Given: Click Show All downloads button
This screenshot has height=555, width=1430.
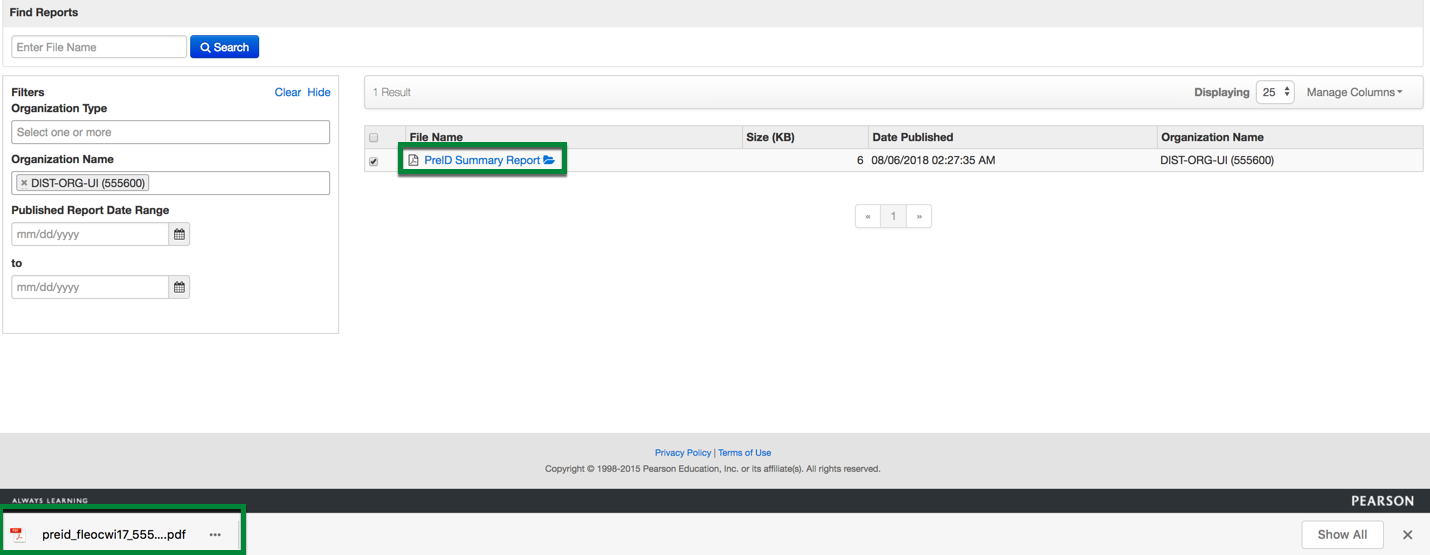Looking at the screenshot, I should coord(1341,534).
